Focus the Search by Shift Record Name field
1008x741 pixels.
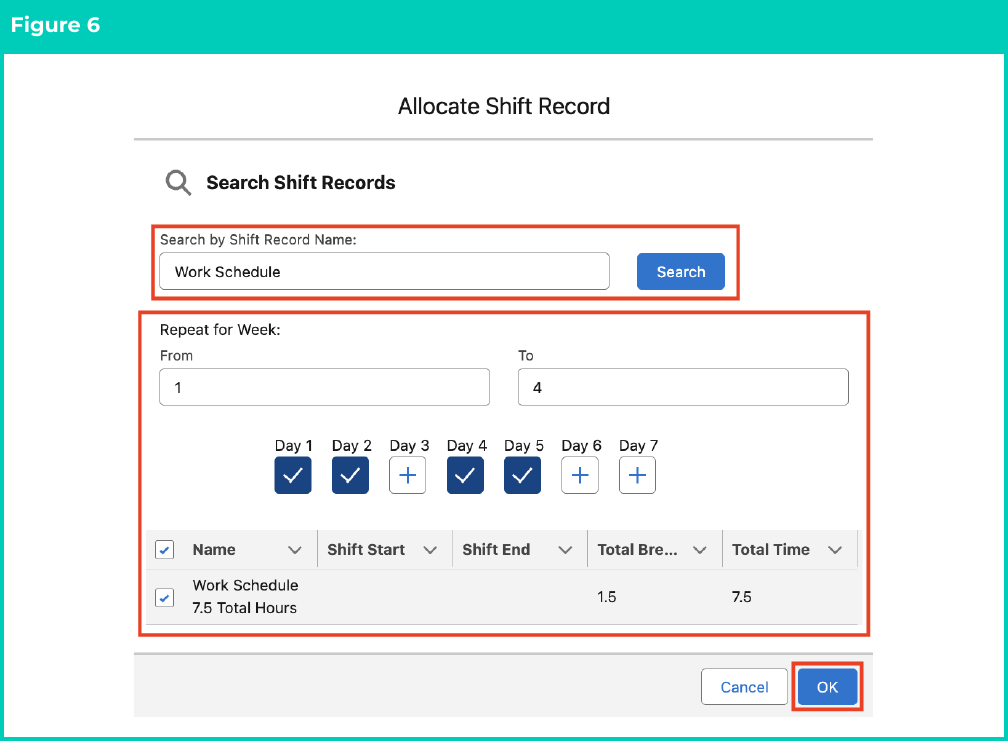(x=384, y=271)
